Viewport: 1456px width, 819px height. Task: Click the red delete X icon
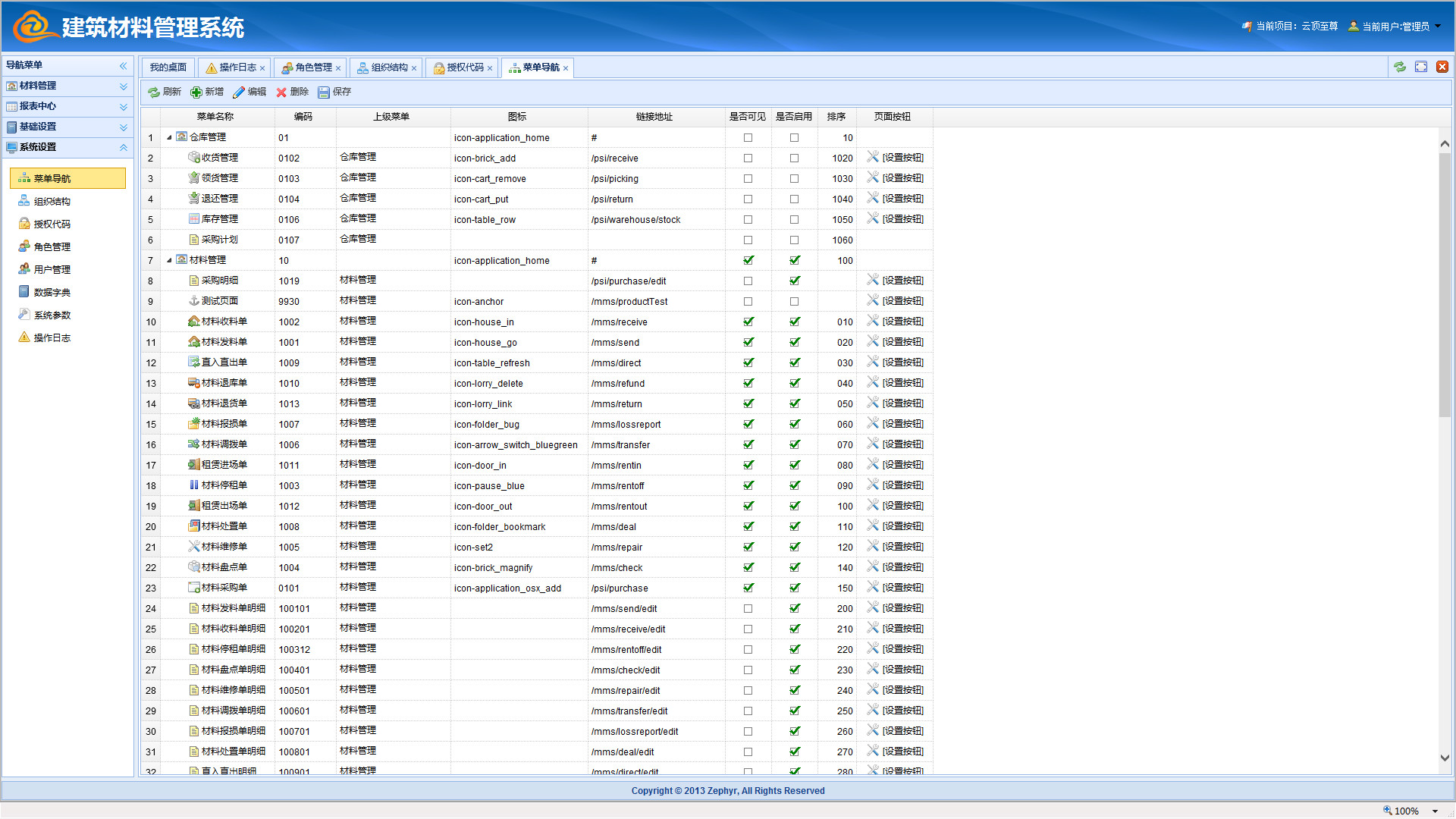coord(281,92)
